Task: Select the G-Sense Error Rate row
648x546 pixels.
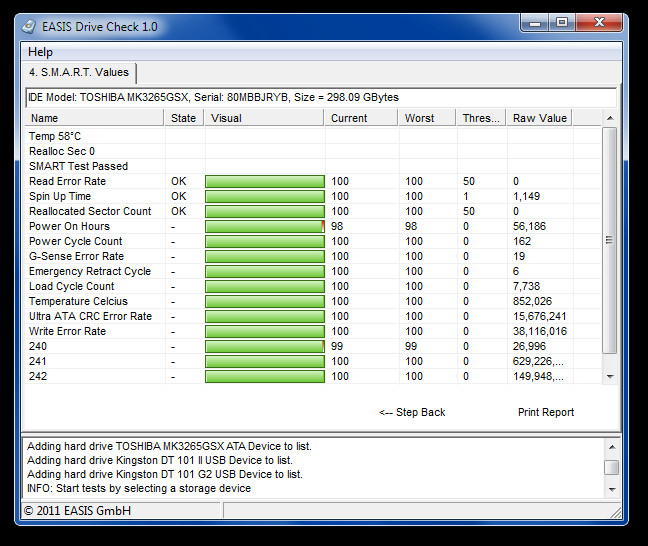Action: click(313, 256)
